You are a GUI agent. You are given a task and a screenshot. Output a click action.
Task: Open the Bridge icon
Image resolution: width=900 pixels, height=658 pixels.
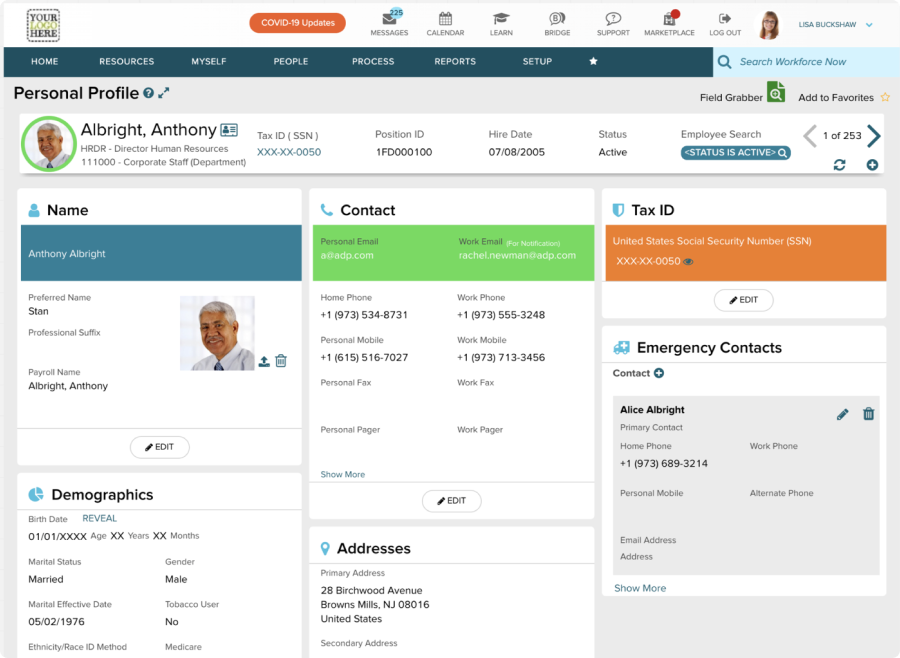557,19
